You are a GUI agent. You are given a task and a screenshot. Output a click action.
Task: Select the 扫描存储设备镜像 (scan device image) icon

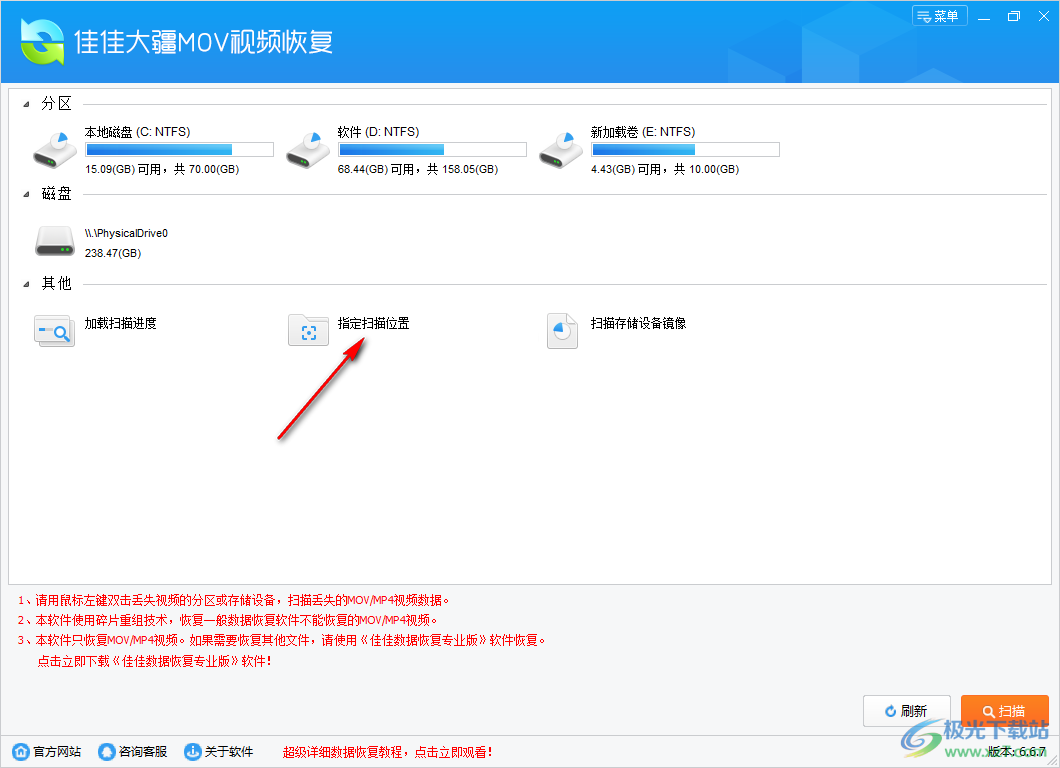562,330
